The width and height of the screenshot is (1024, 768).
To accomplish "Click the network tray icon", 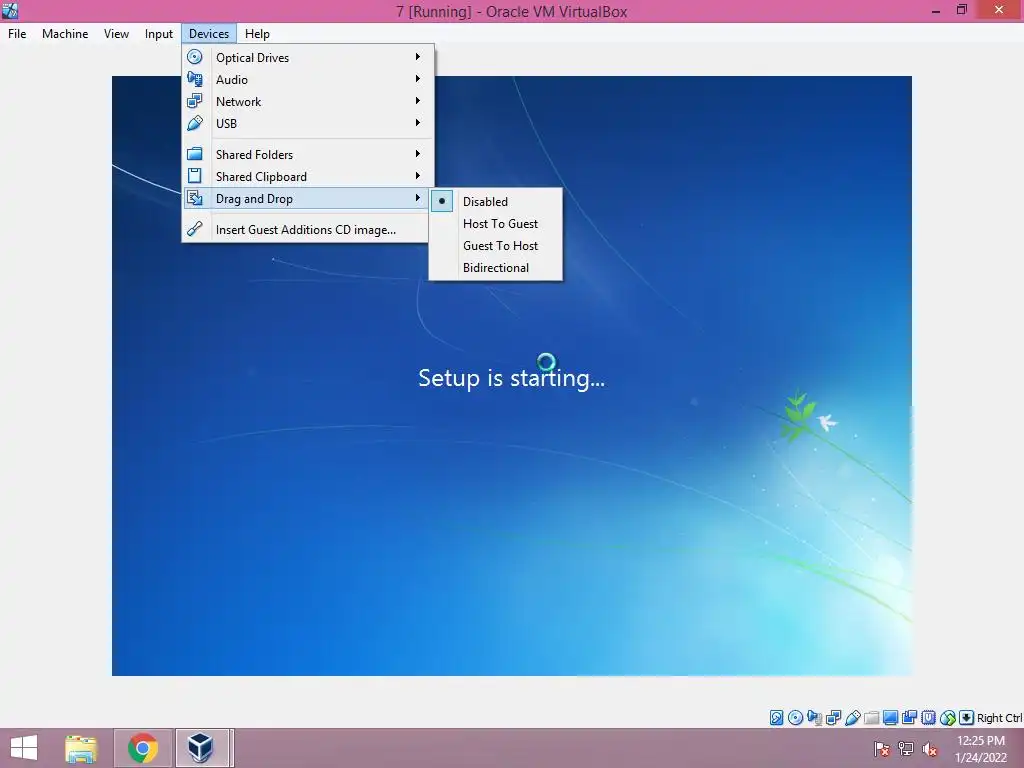I will click(x=906, y=748).
